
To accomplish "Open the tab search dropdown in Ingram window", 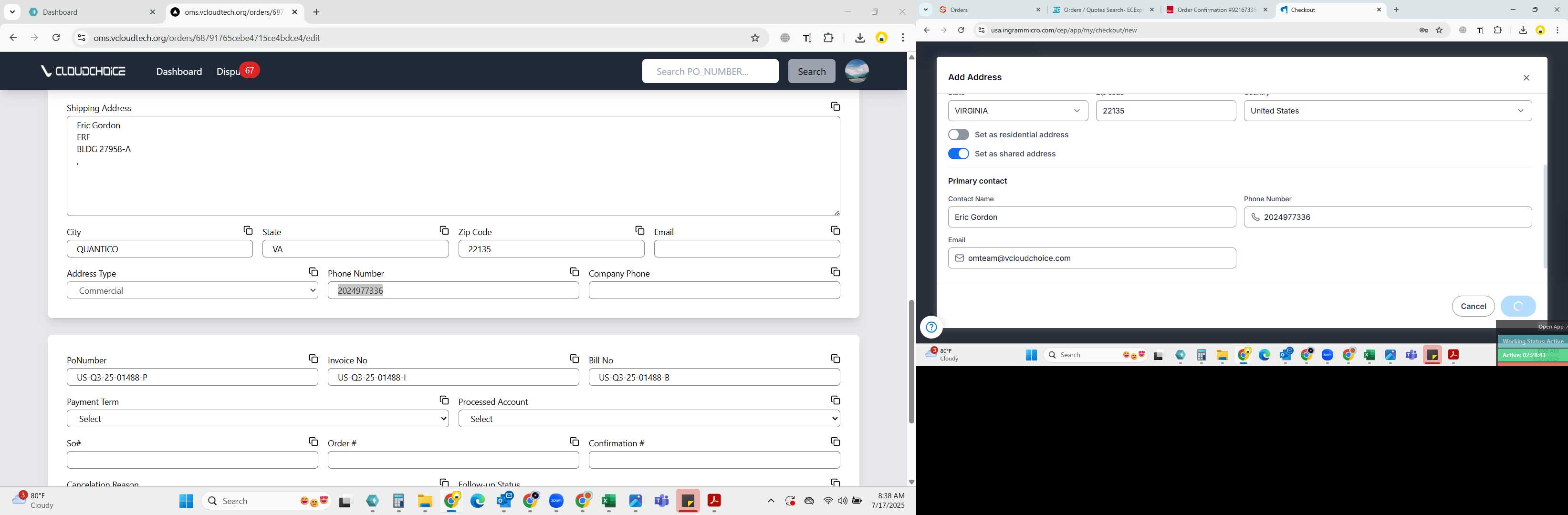I will 925,10.
